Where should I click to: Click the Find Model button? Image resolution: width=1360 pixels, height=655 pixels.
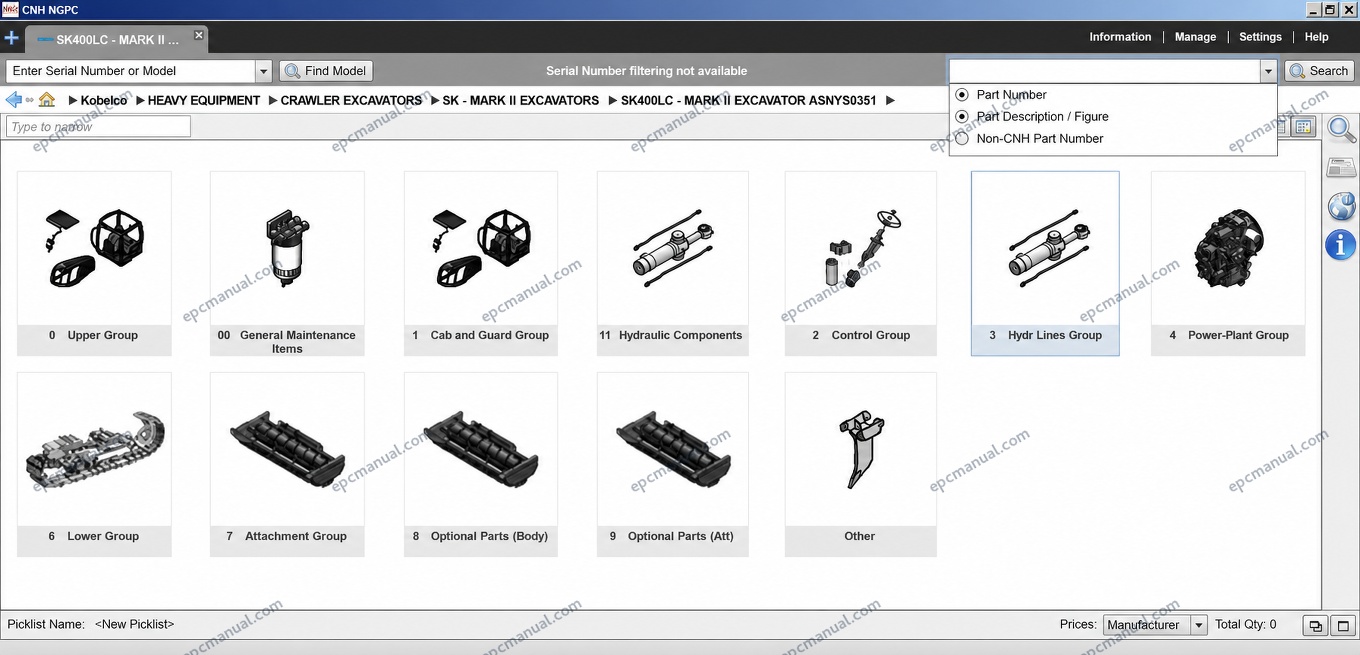click(326, 71)
